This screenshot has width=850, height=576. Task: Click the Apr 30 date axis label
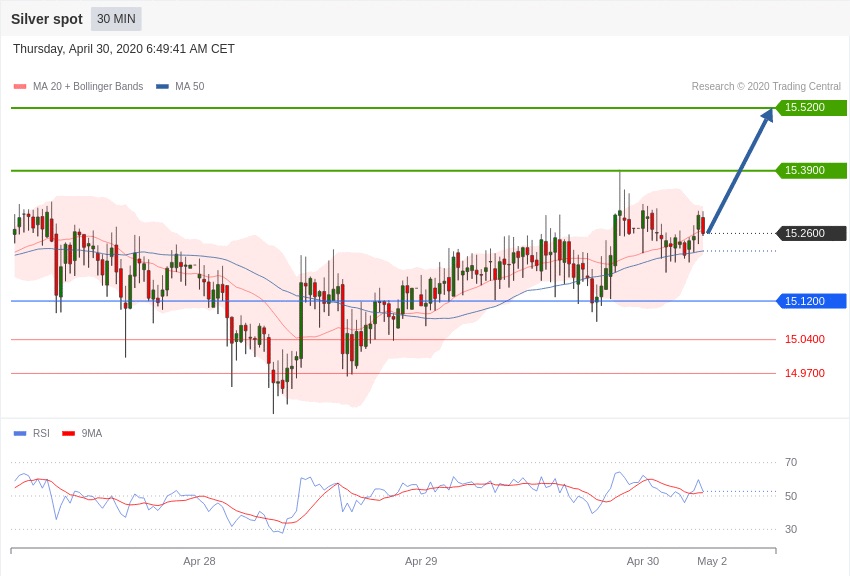point(642,561)
